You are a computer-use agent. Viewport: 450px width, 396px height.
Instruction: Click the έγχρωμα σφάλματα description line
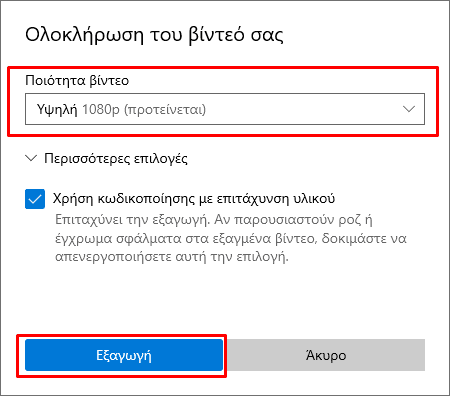pyautogui.click(x=231, y=238)
